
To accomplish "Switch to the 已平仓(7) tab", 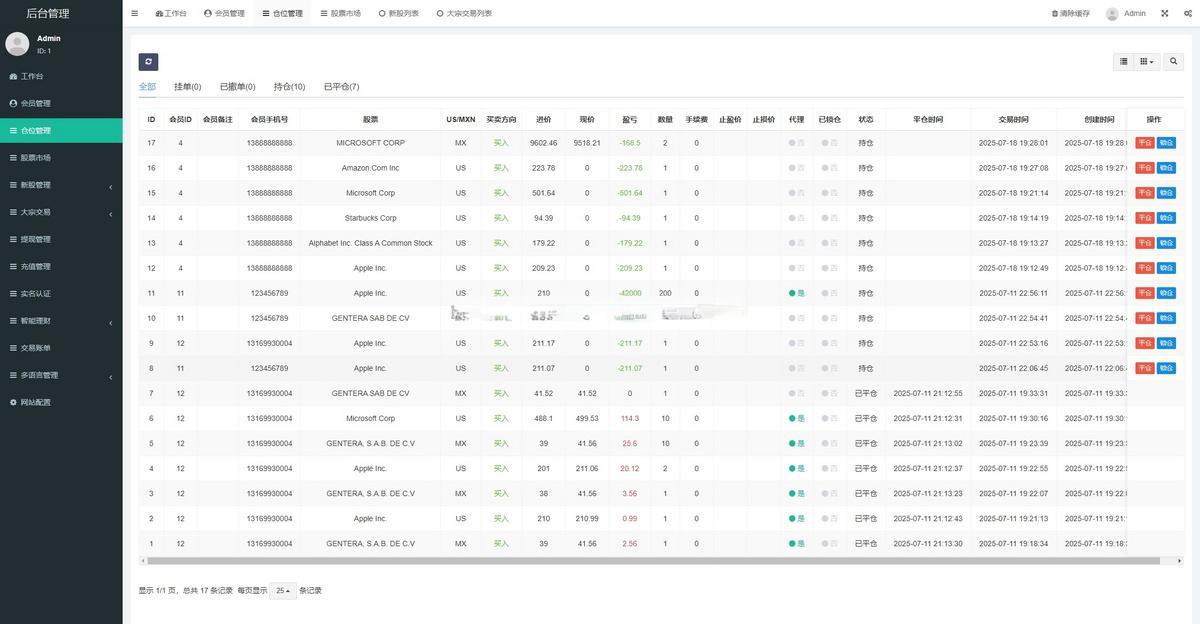I will click(x=341, y=87).
